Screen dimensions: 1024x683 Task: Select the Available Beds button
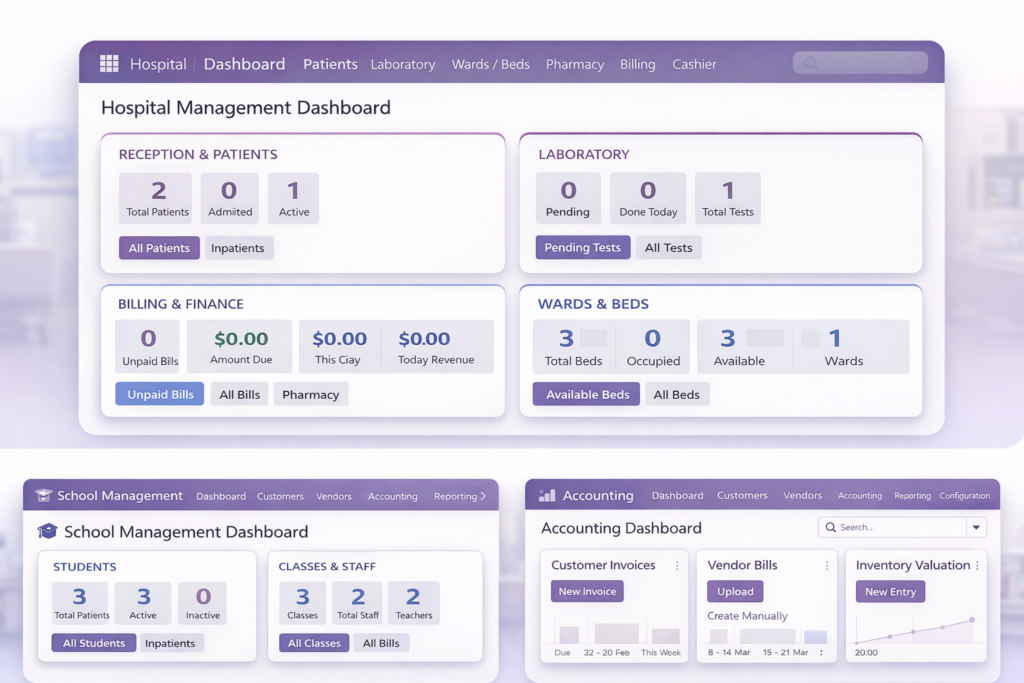(586, 394)
